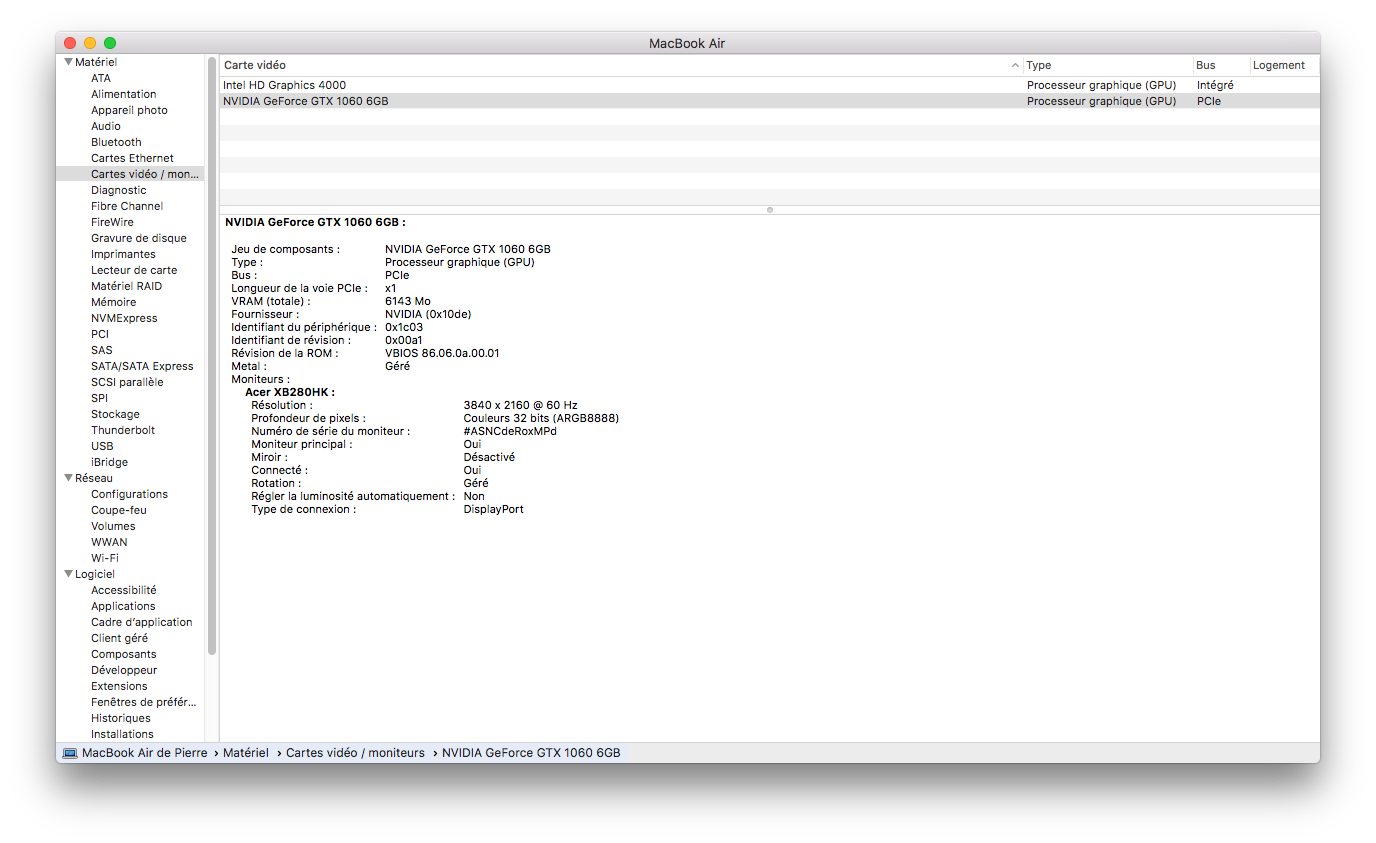This screenshot has height=843, width=1376.
Task: Open Développeur in the sidebar
Action: (124, 670)
